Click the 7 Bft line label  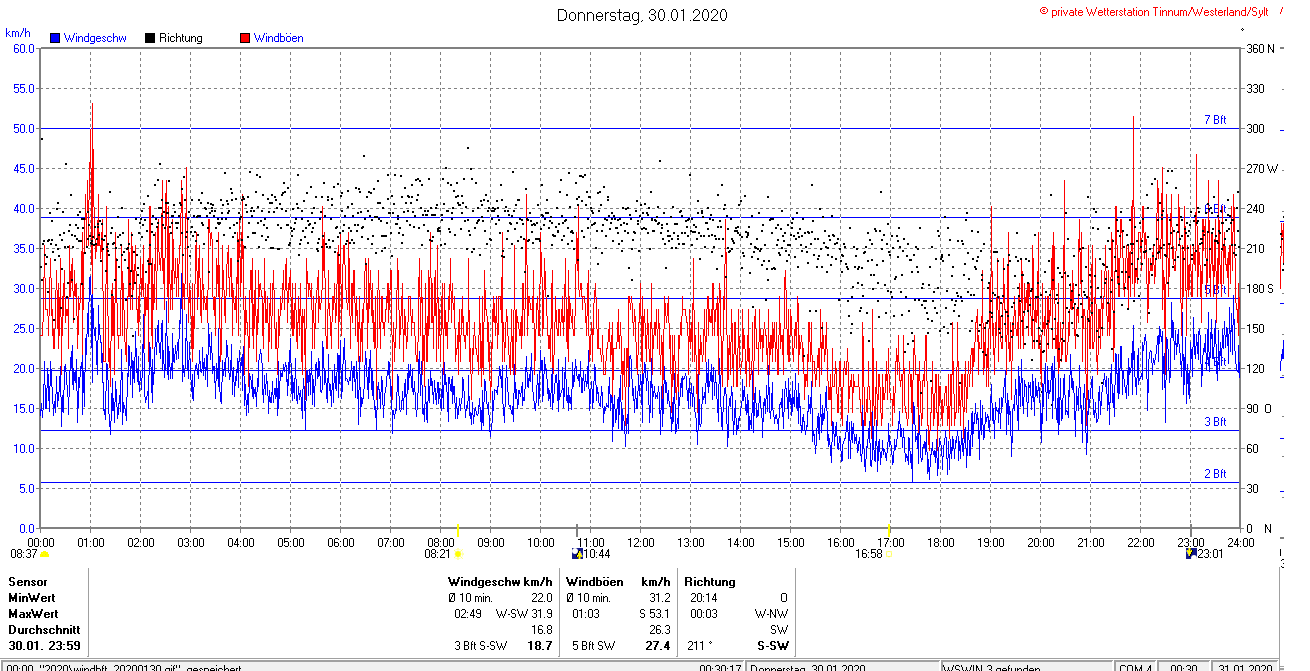point(1215,120)
